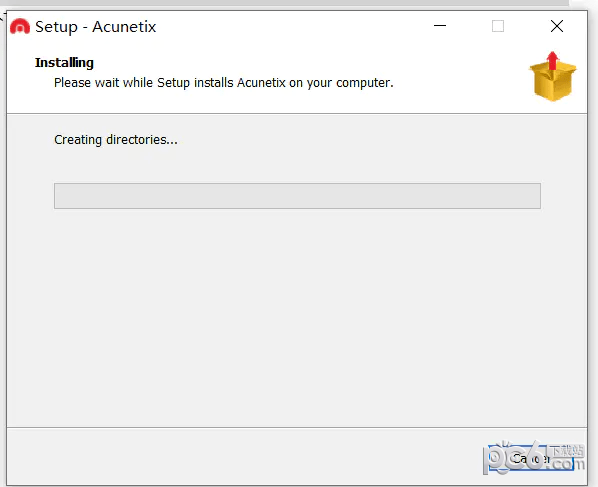Click the word 'computer' in the wait message

365,83
